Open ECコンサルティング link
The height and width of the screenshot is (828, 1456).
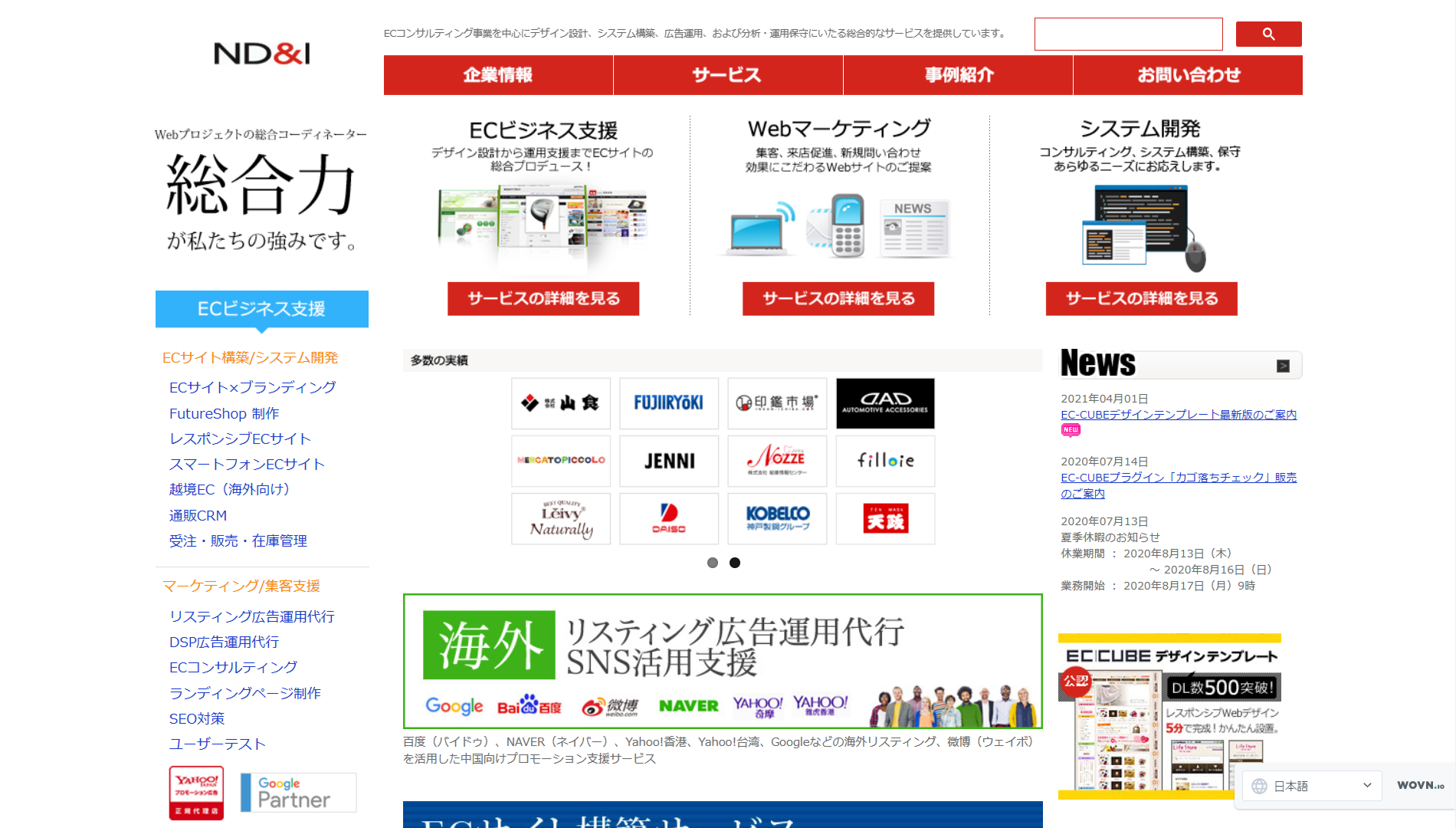[233, 667]
